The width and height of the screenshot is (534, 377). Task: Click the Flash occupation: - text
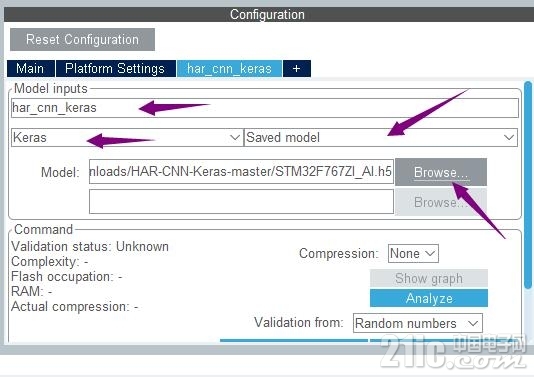[67, 277]
